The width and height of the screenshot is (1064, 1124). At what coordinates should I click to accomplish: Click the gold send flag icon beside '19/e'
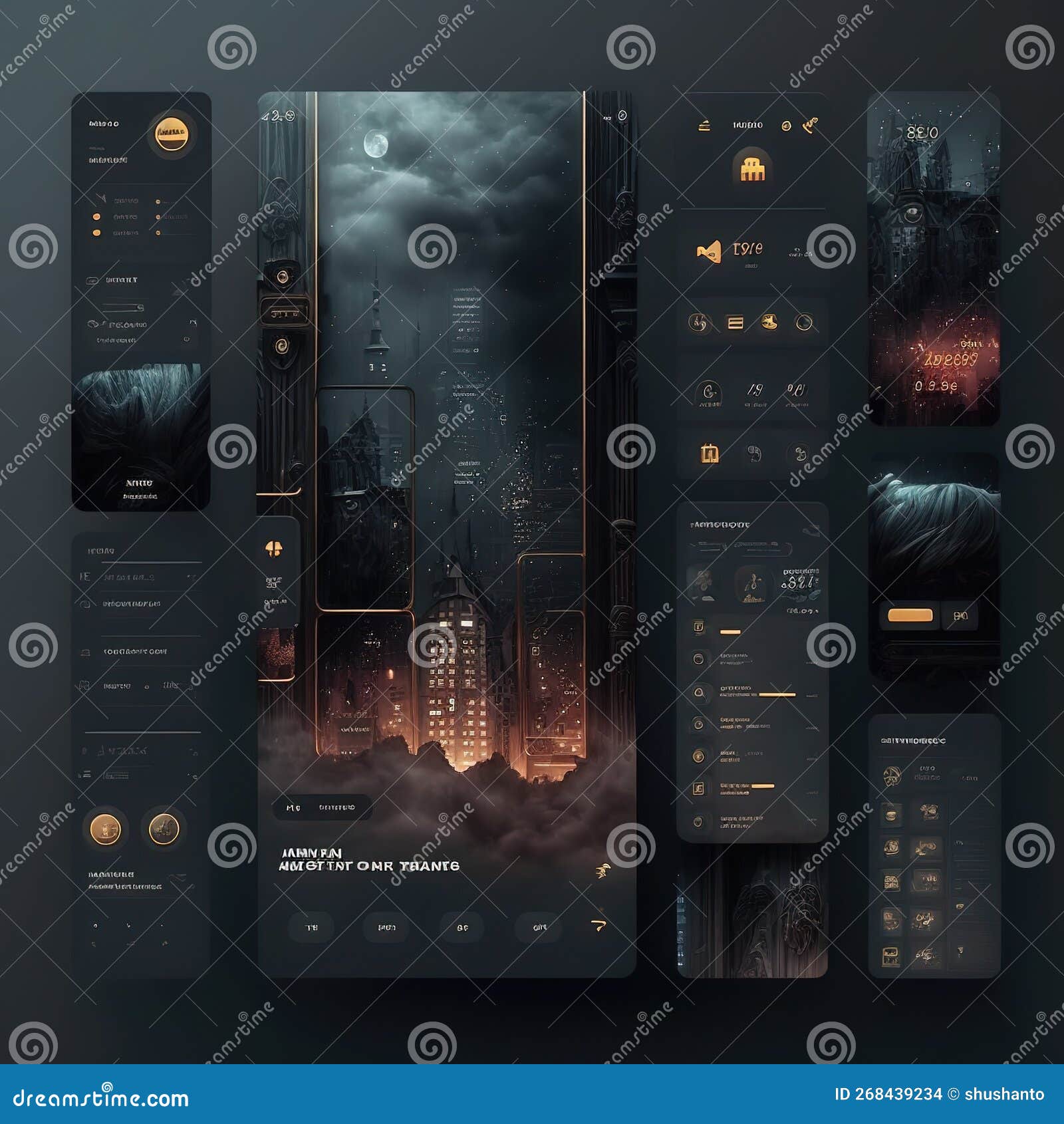(x=709, y=250)
